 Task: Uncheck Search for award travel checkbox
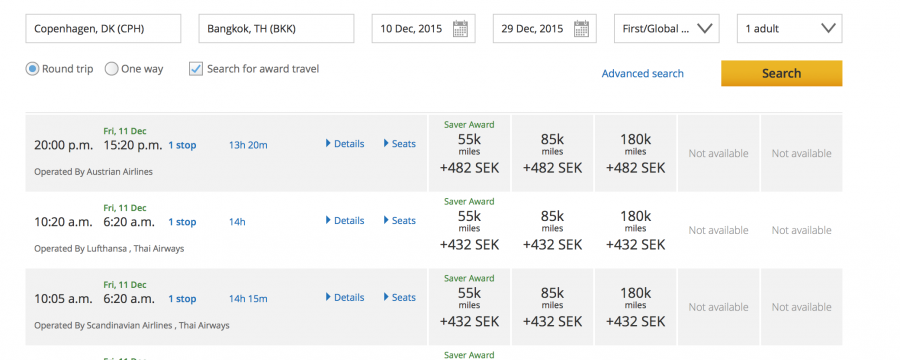[196, 69]
